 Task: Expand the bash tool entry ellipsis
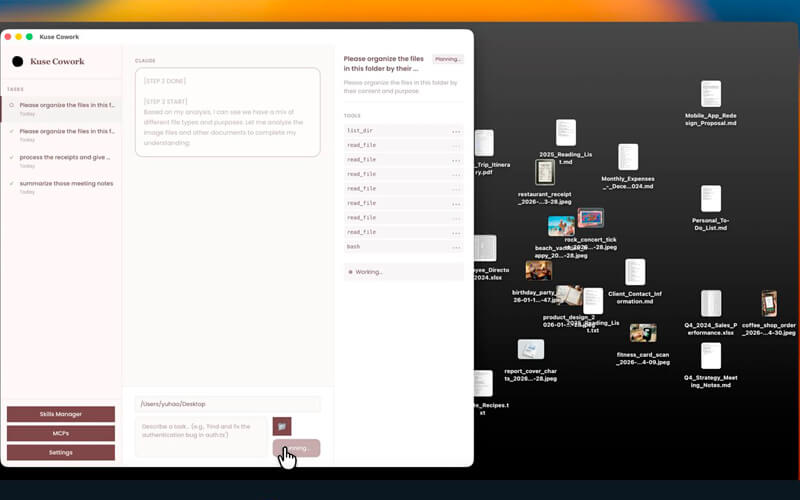coord(456,246)
